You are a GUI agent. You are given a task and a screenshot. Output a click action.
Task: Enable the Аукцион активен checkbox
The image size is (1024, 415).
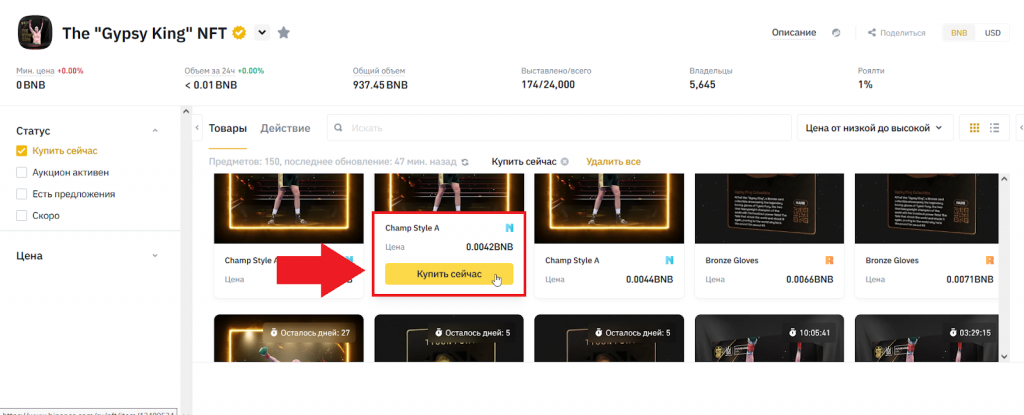[22, 173]
